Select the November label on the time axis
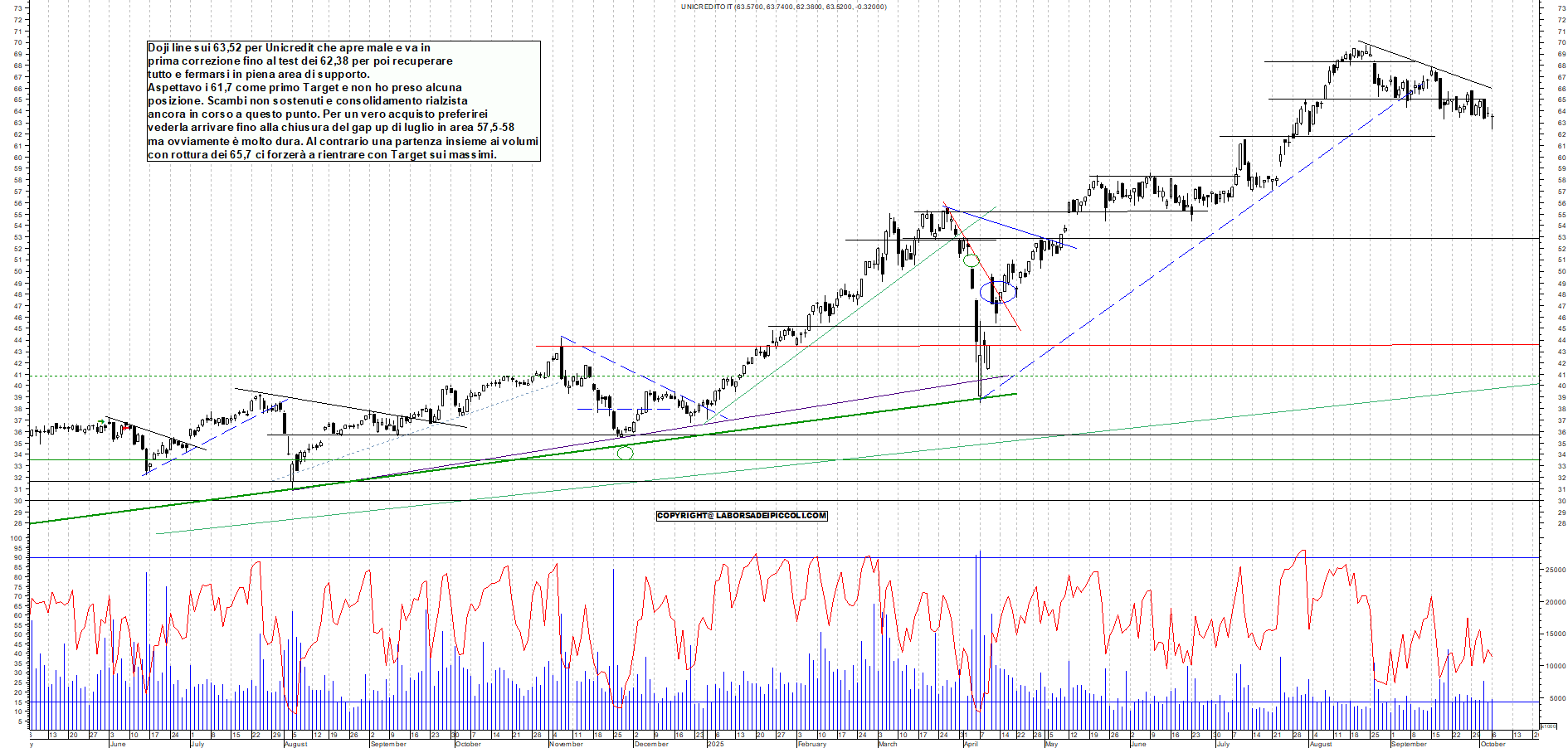The image size is (1568, 748). 566,744
